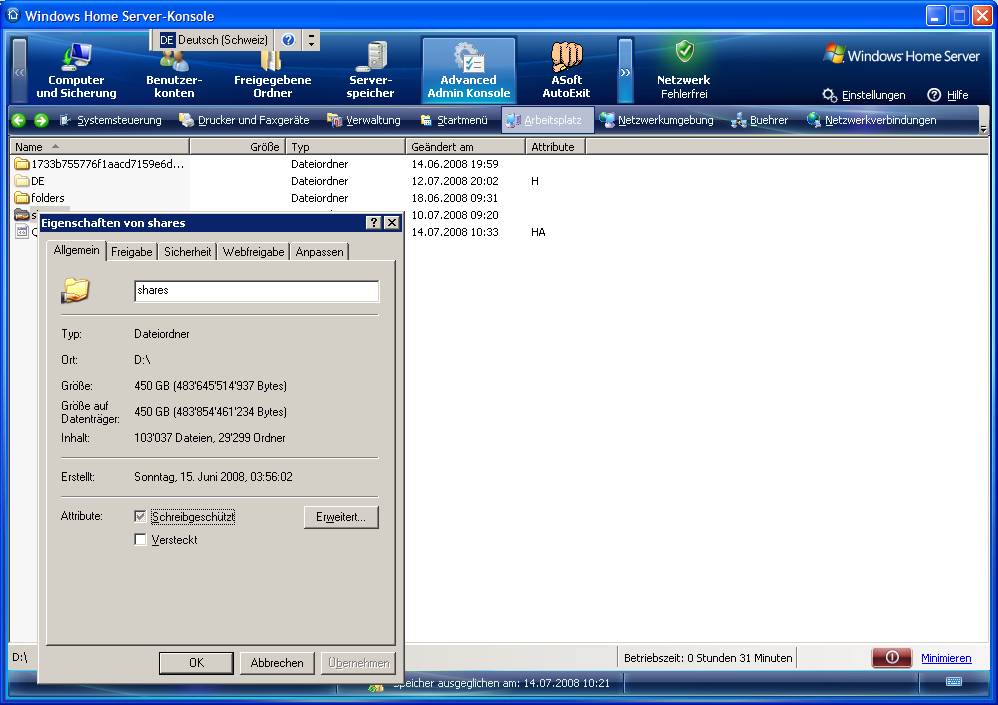Expand the shortcut bar overflow arrow
This screenshot has width=998, height=705.
pyautogui.click(x=983, y=128)
